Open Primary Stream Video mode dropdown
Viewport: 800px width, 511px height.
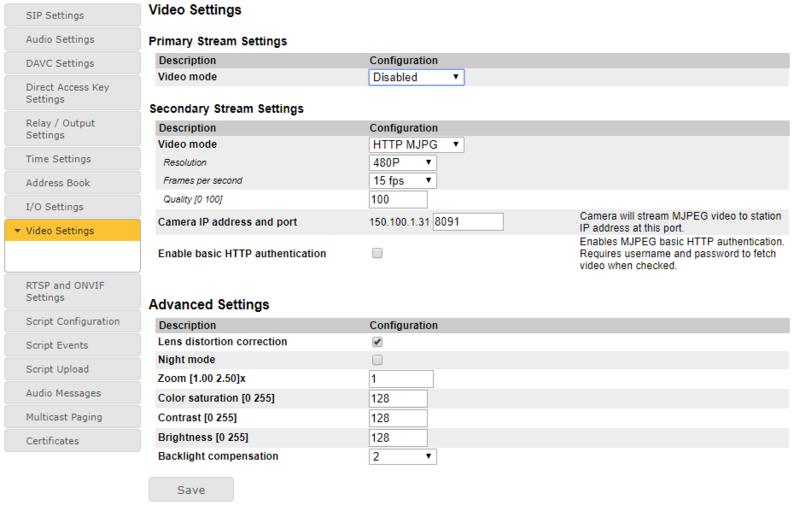(416, 77)
